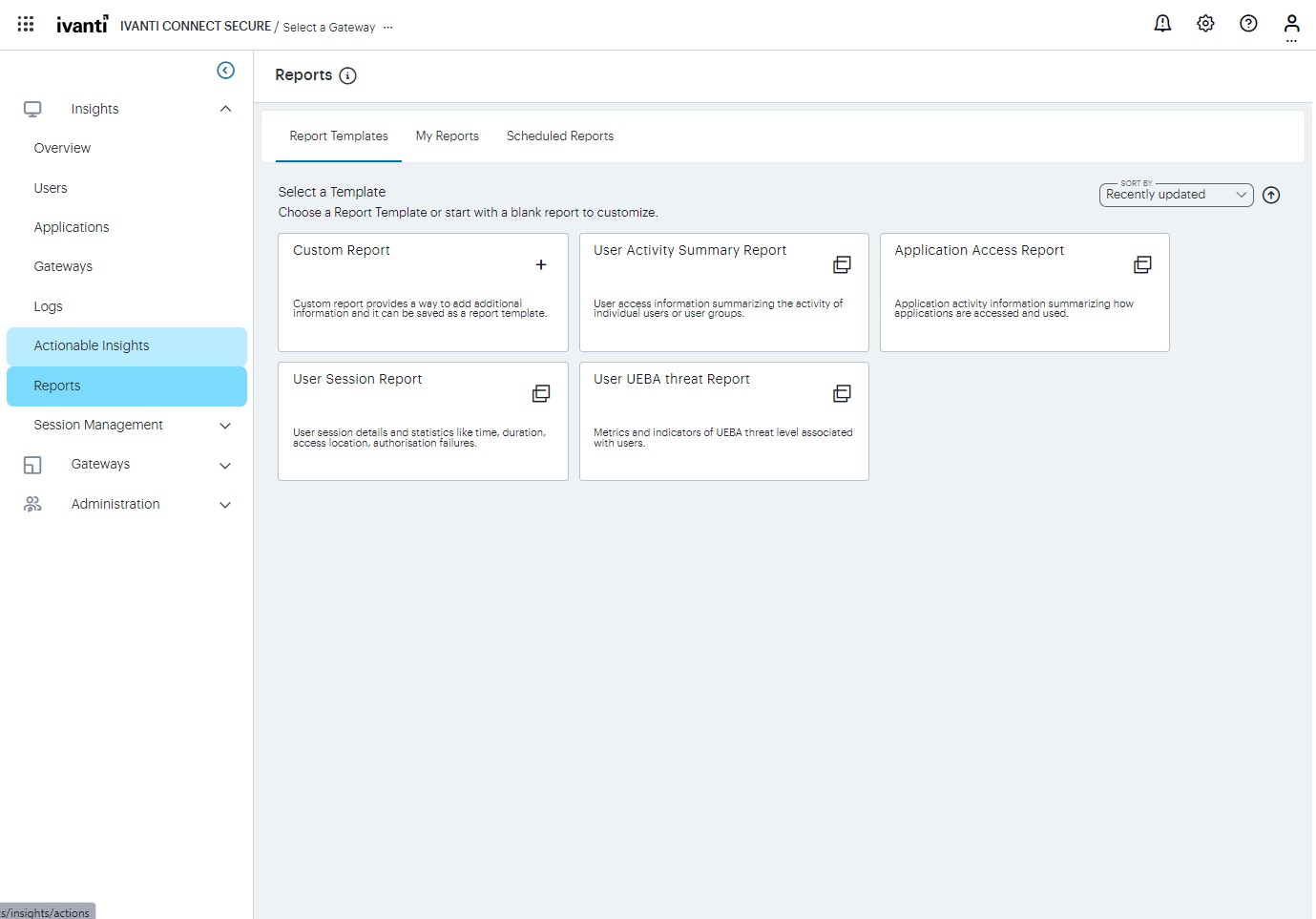1316x919 pixels.
Task: Click the info icon next to Reports heading
Action: click(348, 75)
